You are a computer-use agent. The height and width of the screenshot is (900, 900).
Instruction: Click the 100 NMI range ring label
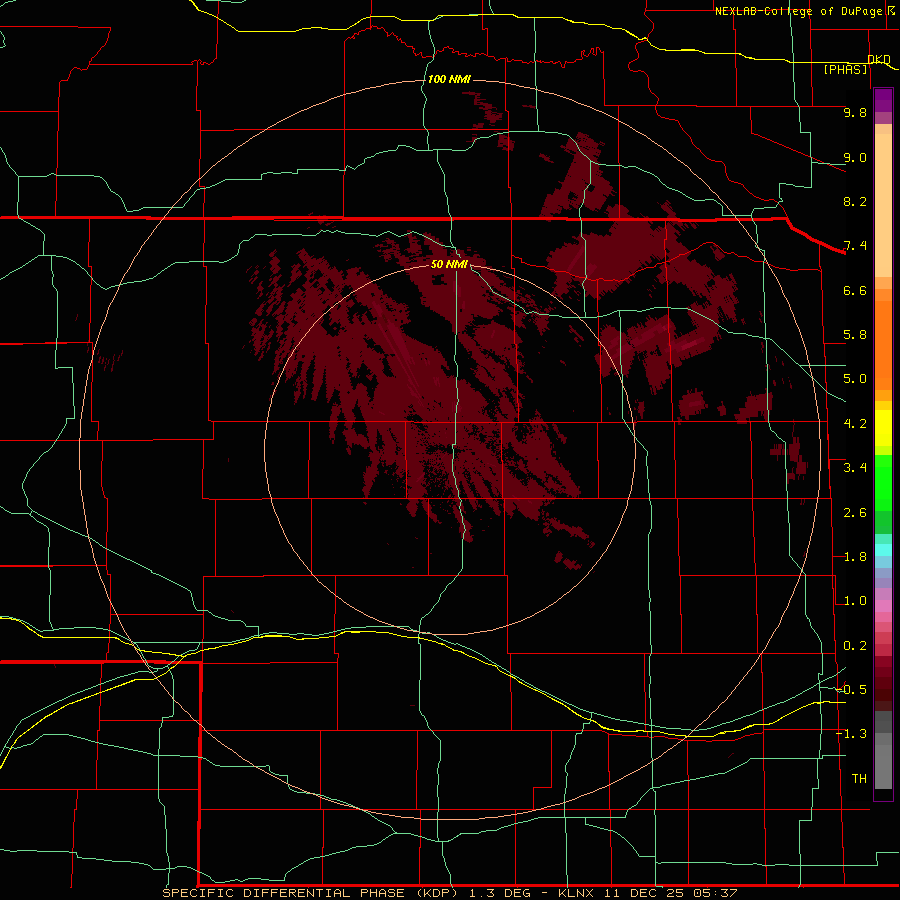(x=449, y=79)
